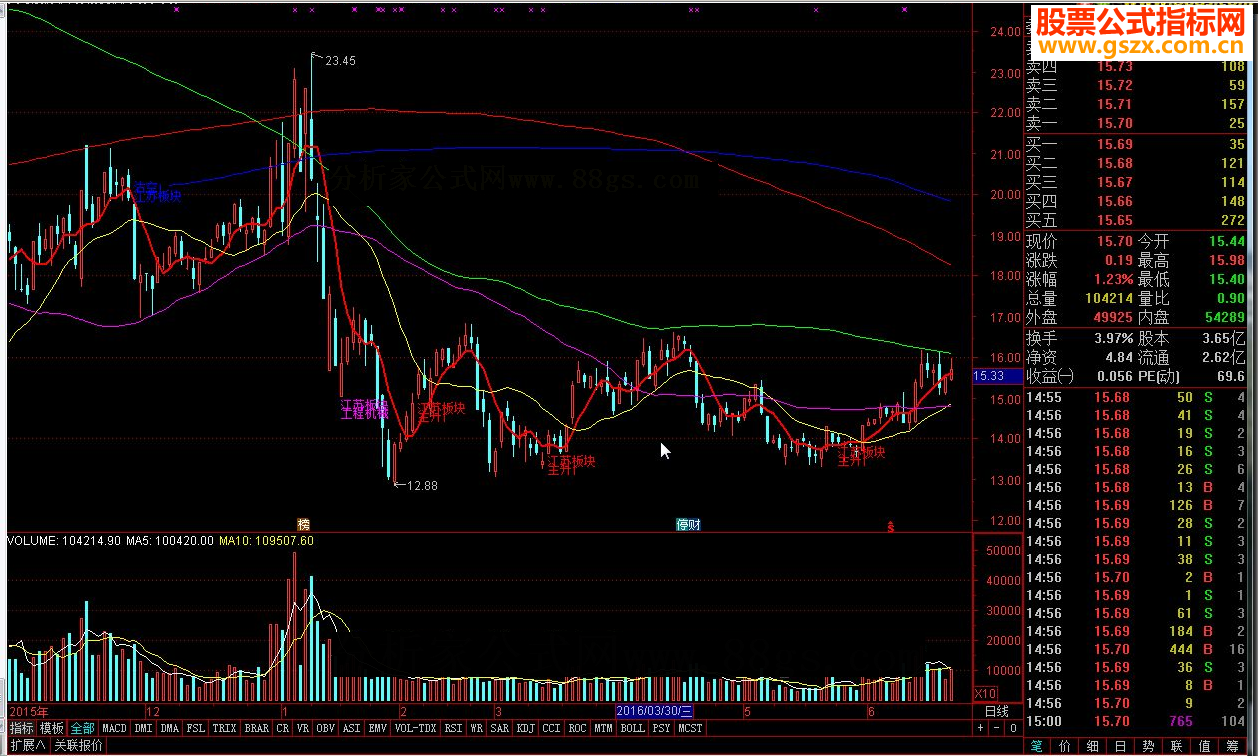Click the 0 reset zoom button
Image resolution: width=1258 pixels, height=756 pixels.
click(1013, 728)
